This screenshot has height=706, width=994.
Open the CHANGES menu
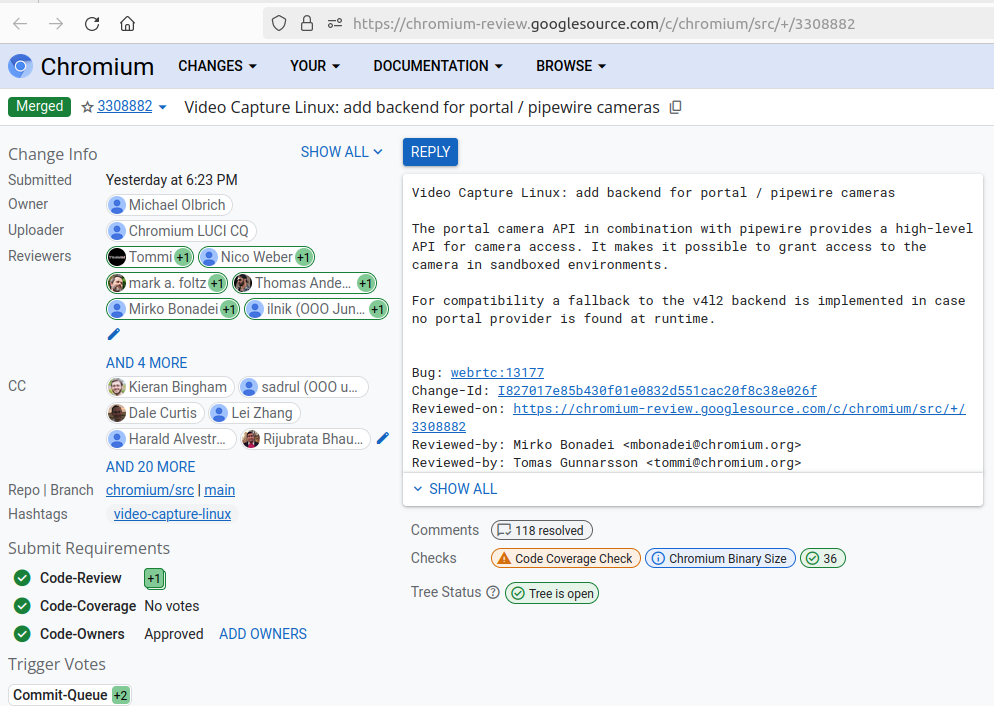coord(217,66)
